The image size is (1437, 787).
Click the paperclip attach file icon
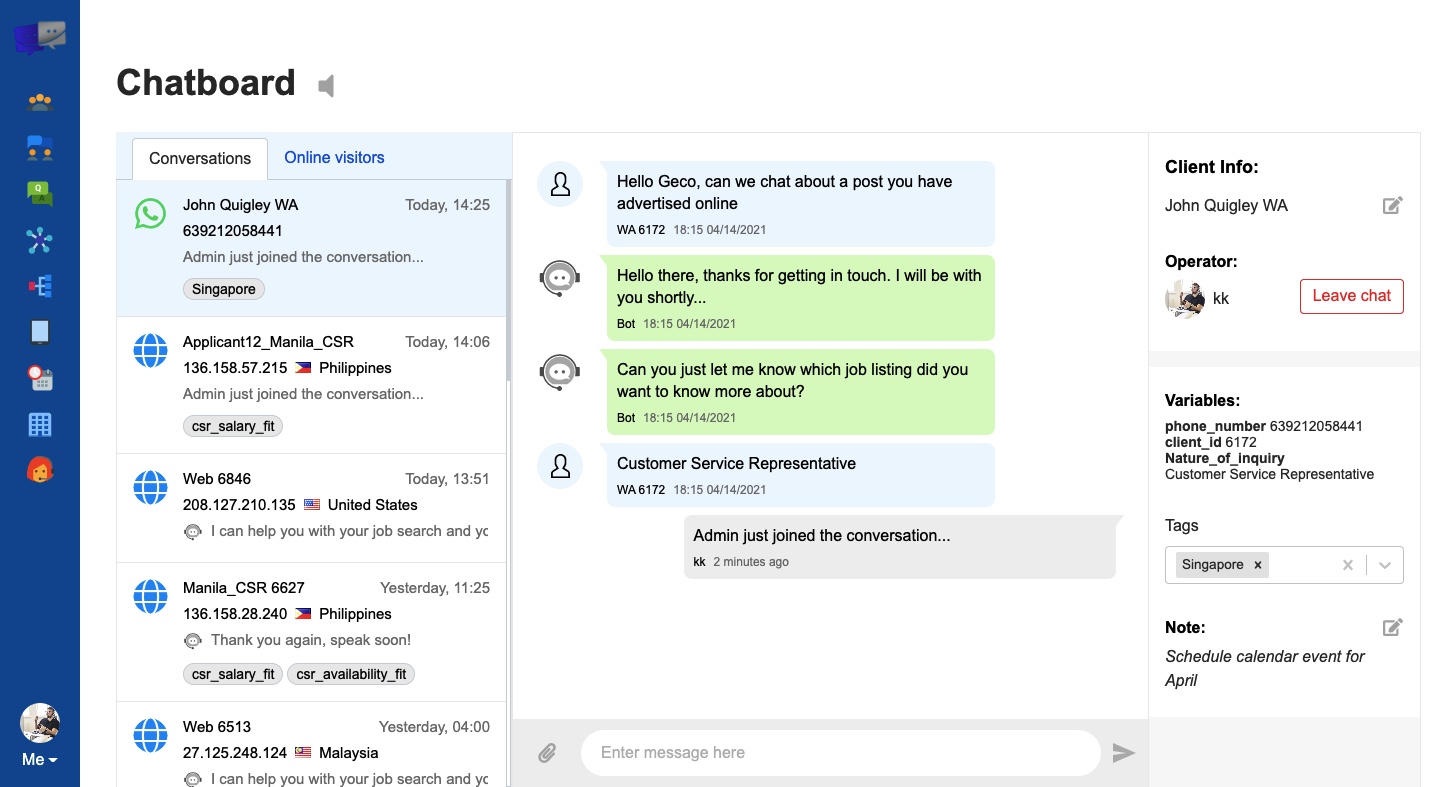[547, 753]
